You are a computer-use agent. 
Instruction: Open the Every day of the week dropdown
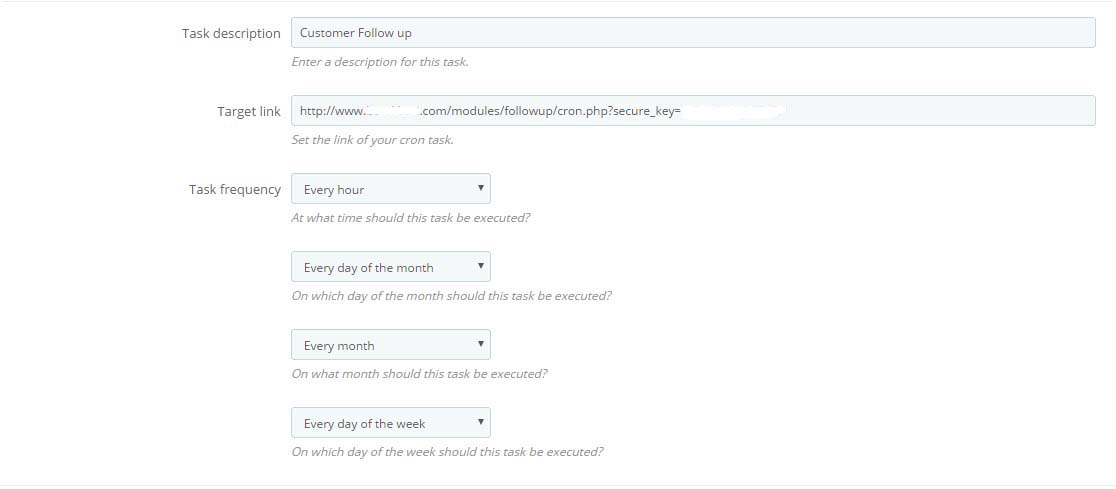tap(391, 423)
